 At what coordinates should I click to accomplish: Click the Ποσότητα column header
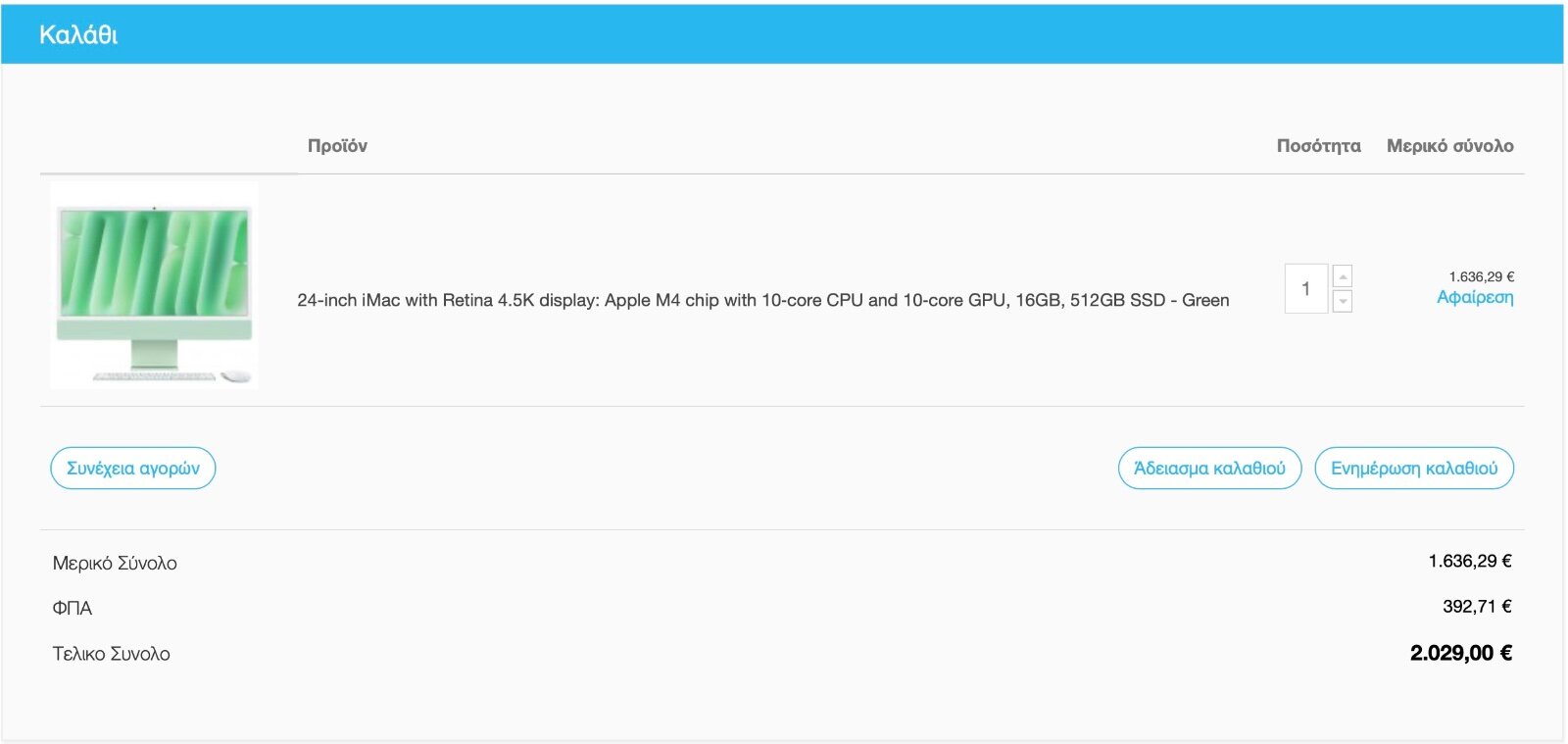1318,146
